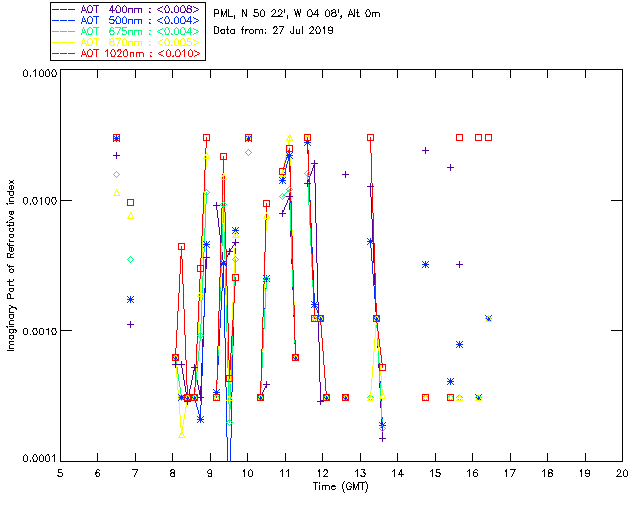Click the AOT 1020nm red legend entry
The width and height of the screenshot is (640, 512).
point(127,53)
